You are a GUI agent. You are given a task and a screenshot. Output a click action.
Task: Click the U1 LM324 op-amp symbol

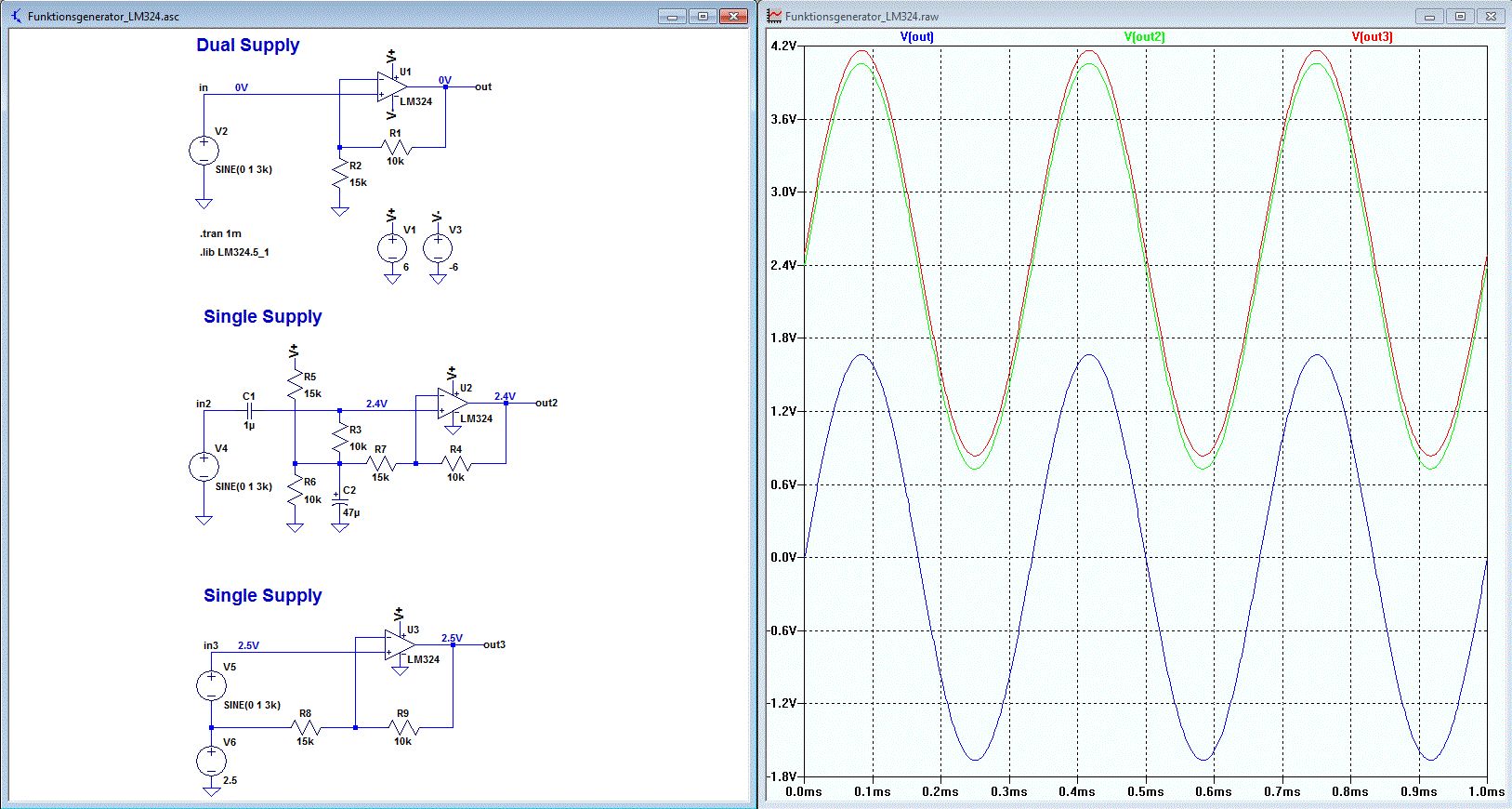(x=392, y=86)
